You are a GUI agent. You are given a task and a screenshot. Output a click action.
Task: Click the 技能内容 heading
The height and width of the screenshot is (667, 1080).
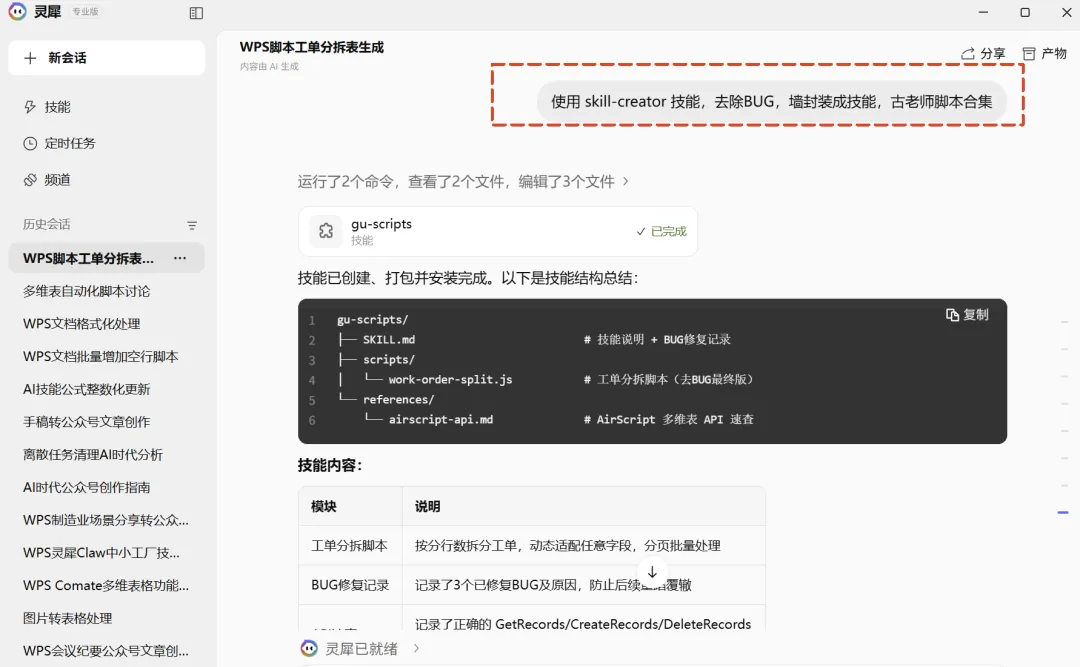click(x=330, y=466)
